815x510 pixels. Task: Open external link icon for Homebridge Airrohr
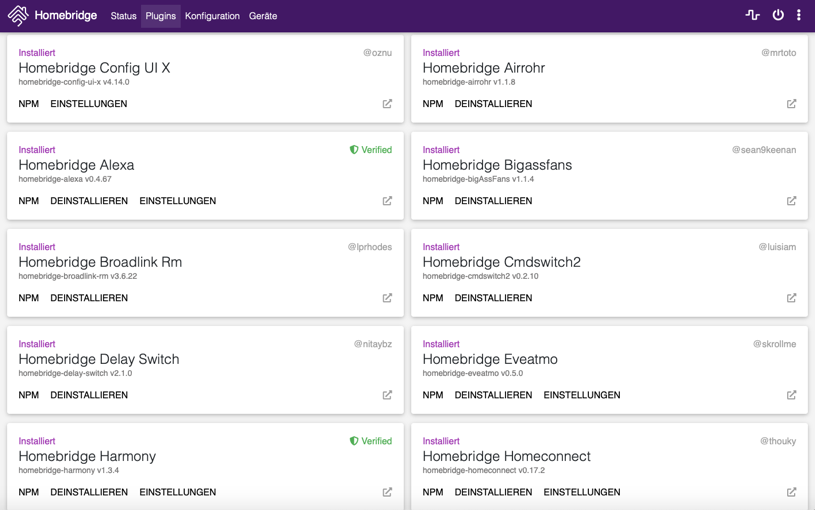(x=791, y=104)
